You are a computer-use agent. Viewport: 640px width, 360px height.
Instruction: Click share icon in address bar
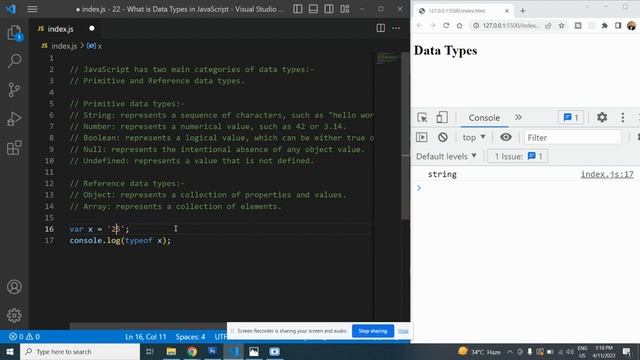coord(548,25)
